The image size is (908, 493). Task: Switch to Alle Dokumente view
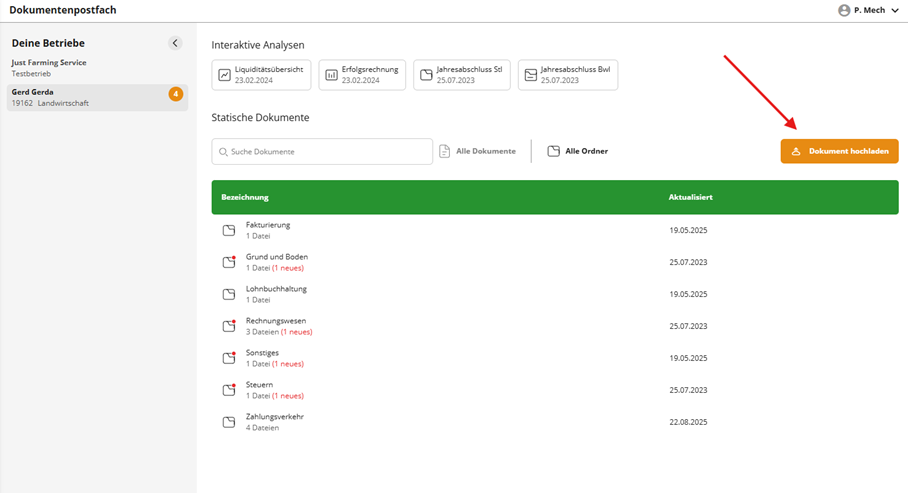click(478, 151)
